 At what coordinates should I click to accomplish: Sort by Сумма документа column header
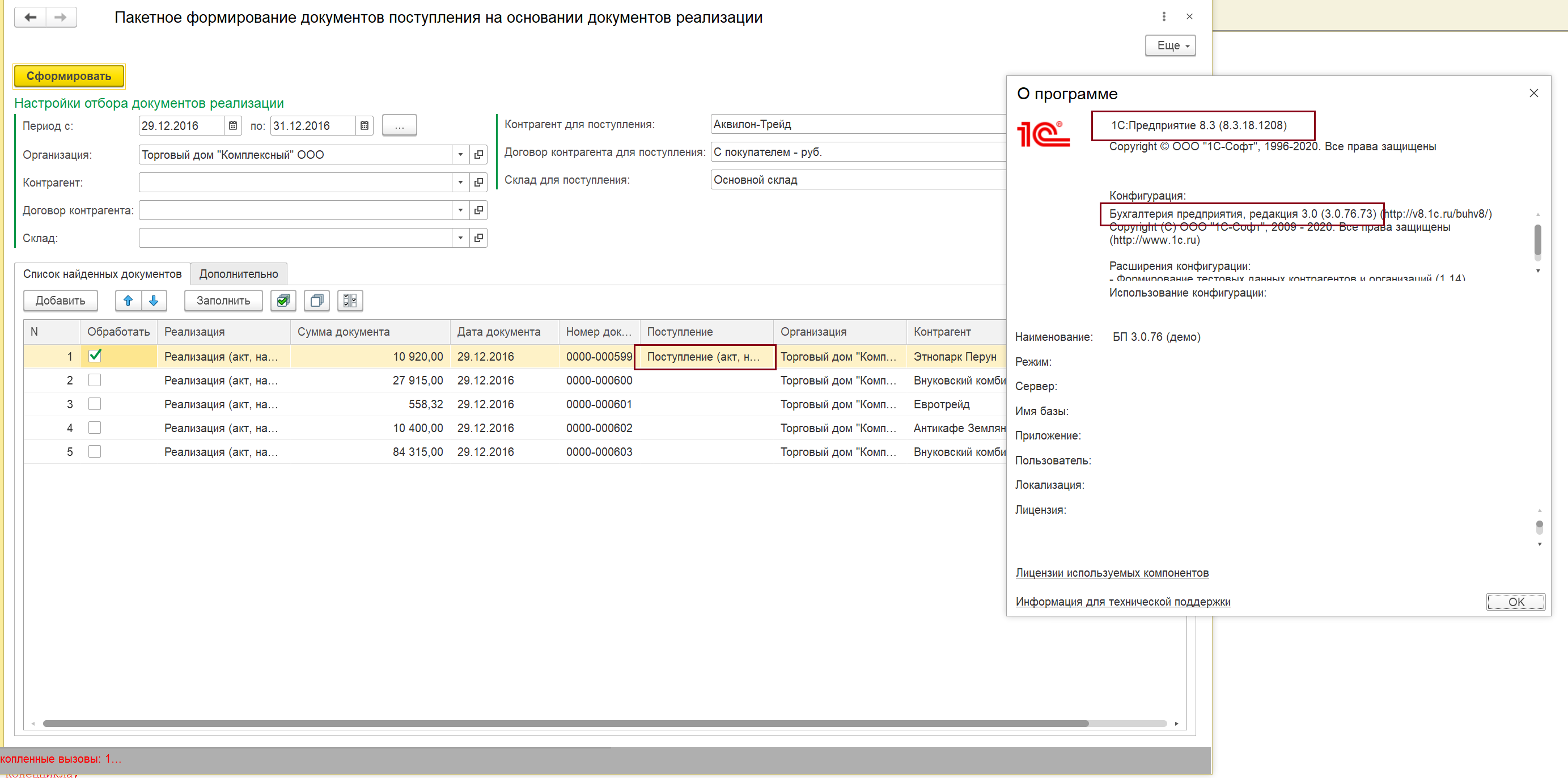370,332
